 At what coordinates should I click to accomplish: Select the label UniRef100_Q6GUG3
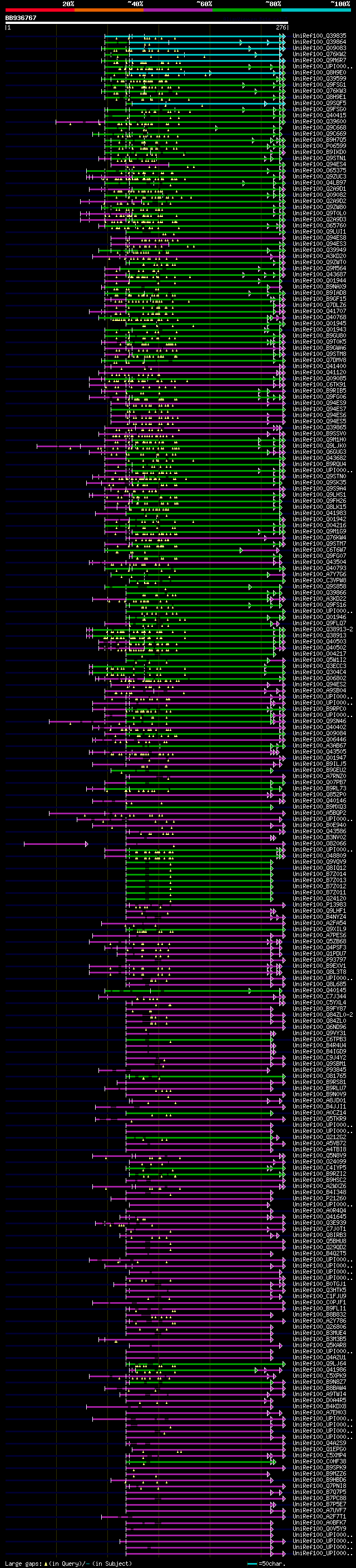319,452
